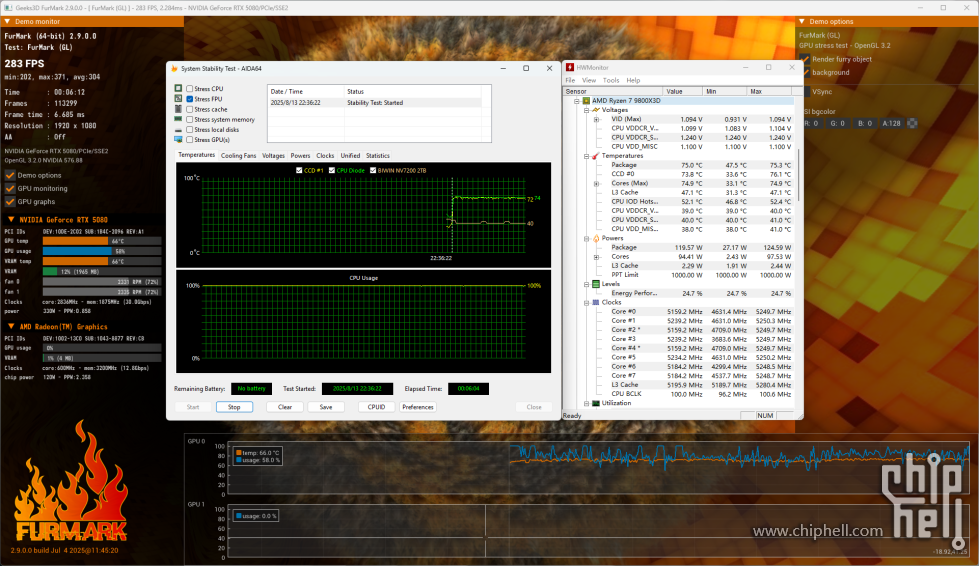979x566 pixels.
Task: Click the monitor icon beside Stress GPU(s)
Action: click(179, 140)
